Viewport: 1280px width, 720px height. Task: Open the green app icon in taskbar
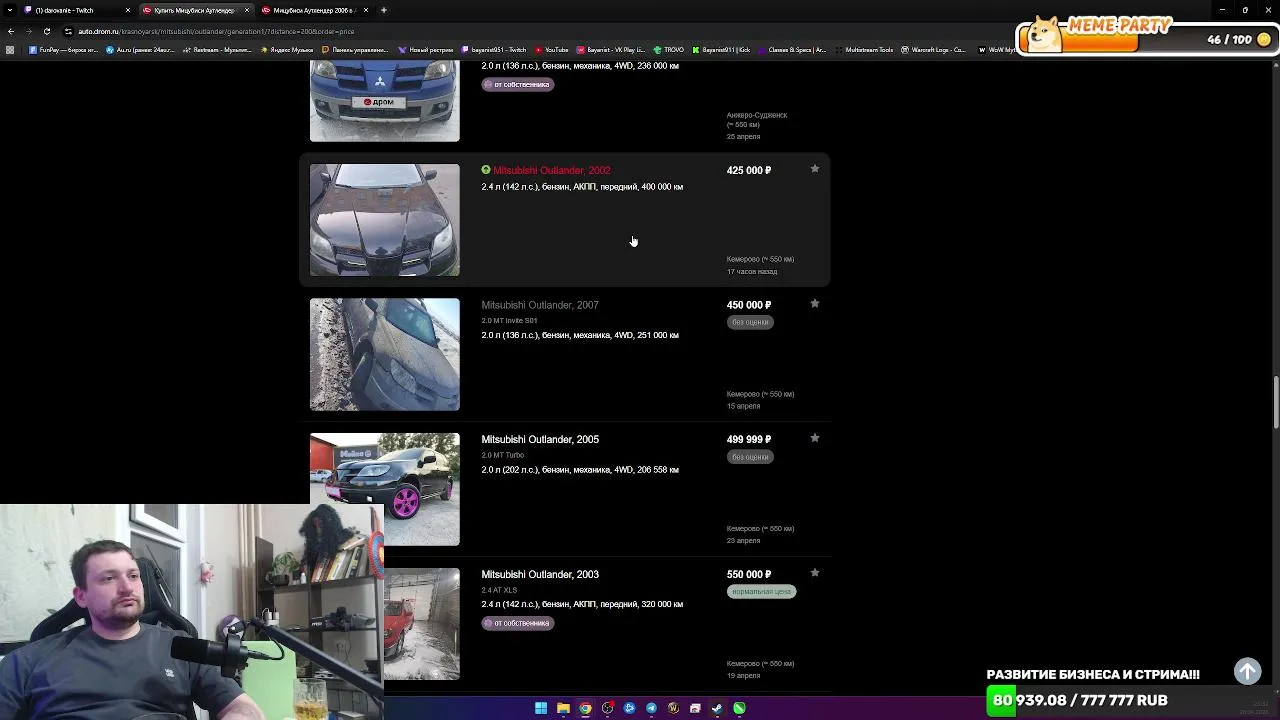click(x=739, y=708)
